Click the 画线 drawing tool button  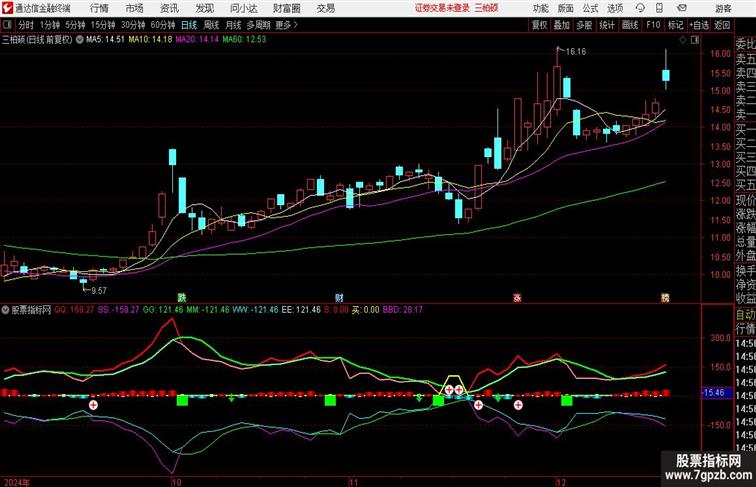(x=630, y=25)
